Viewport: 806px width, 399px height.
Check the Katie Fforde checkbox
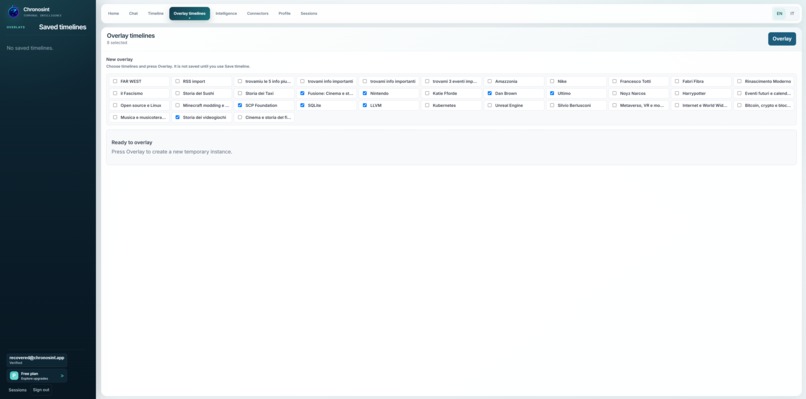[x=427, y=93]
